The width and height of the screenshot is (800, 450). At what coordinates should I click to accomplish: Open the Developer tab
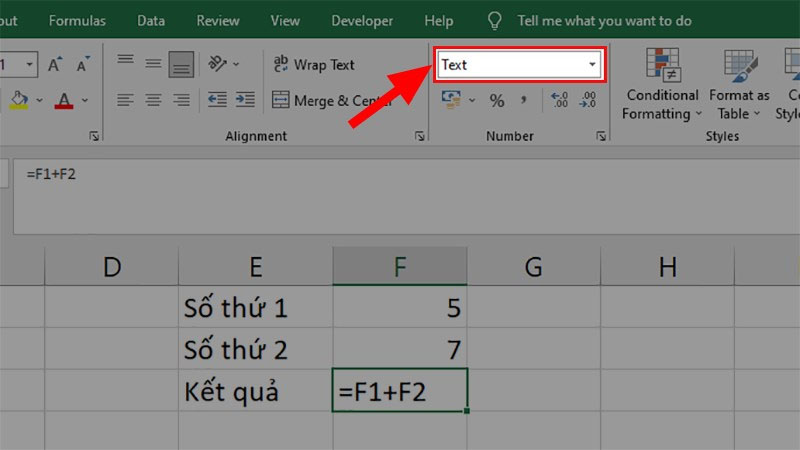[361, 20]
